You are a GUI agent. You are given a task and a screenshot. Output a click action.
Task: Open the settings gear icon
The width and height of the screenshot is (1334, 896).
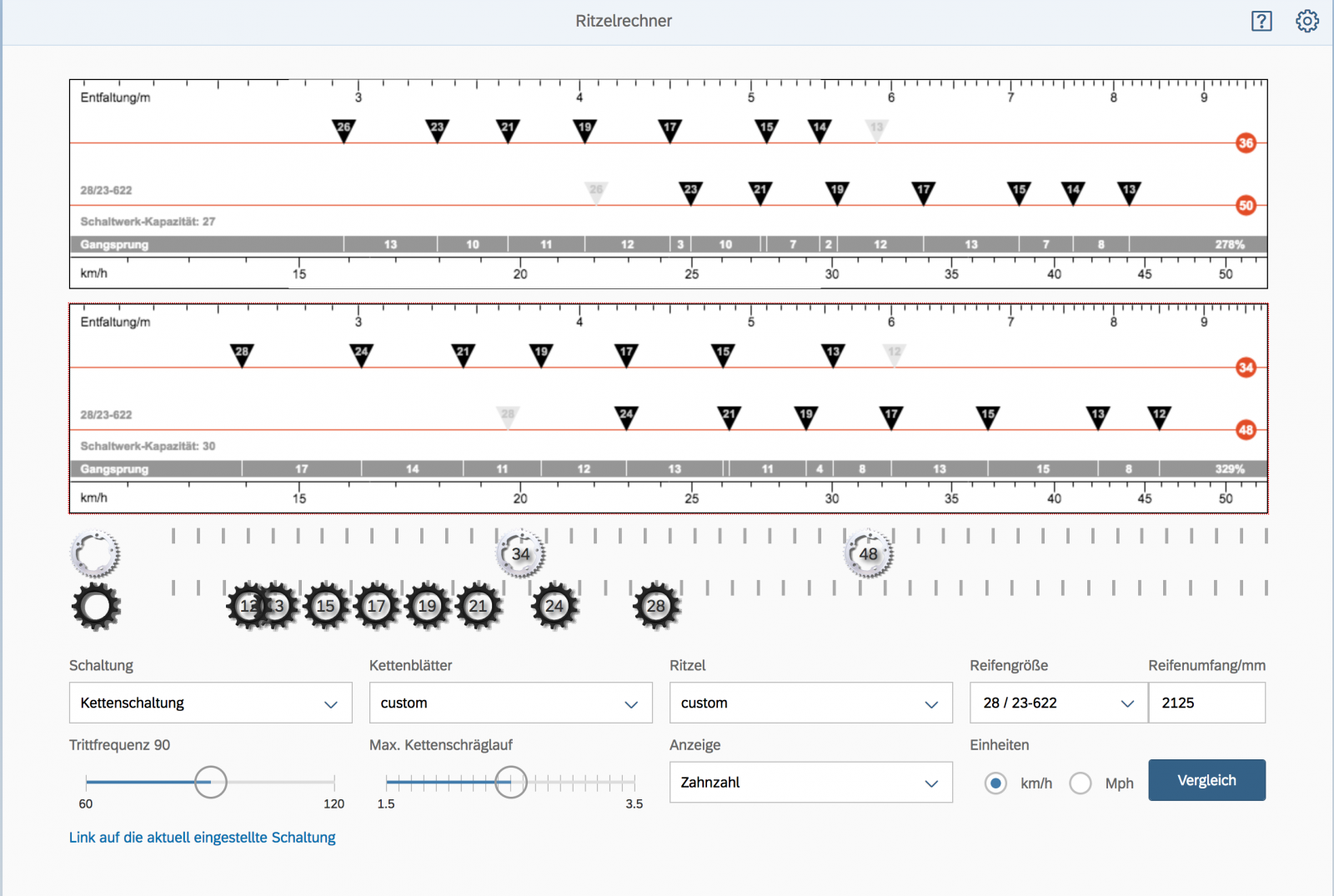click(1306, 22)
